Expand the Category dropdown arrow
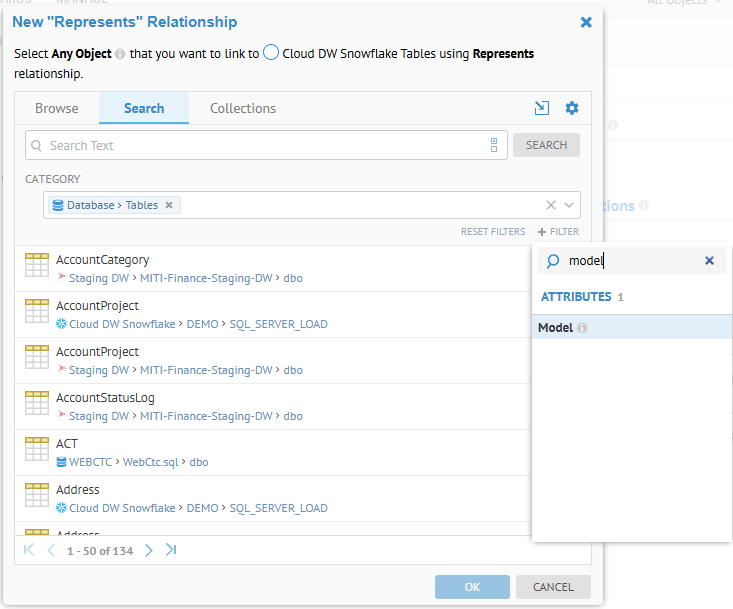This screenshot has width=733, height=609. [x=569, y=205]
